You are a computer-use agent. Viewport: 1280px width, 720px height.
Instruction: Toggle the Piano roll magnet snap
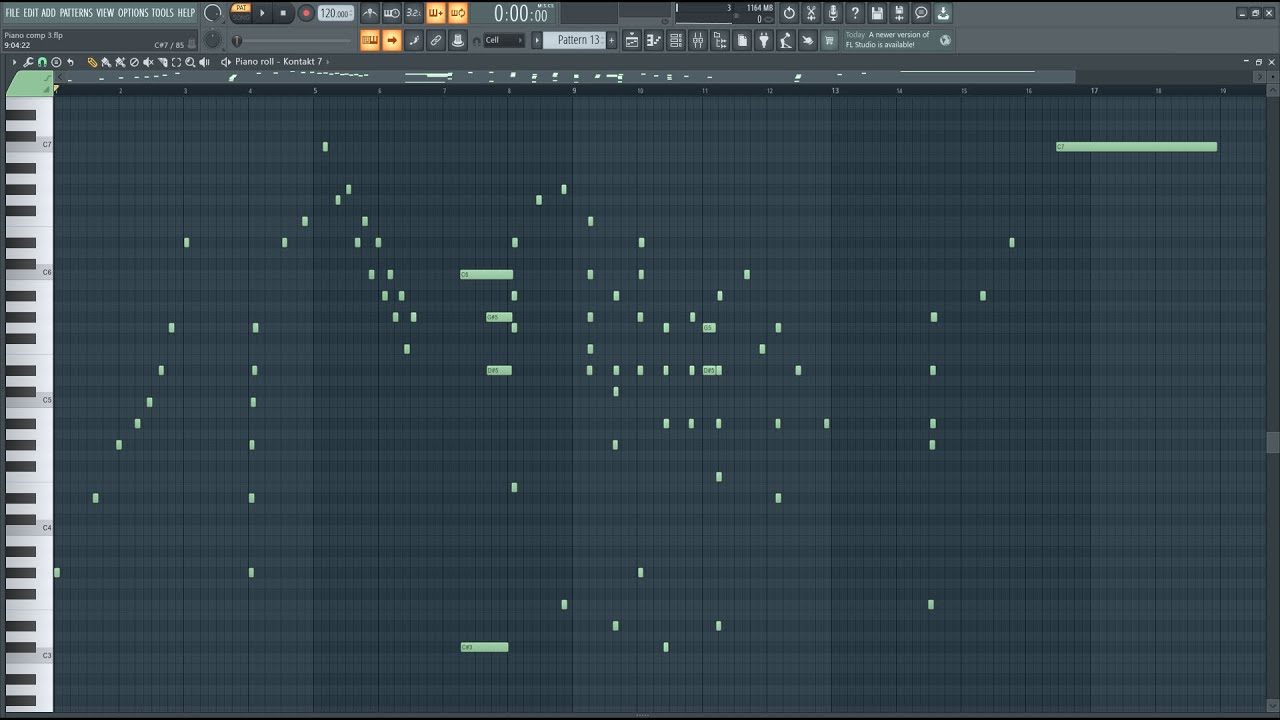click(42, 62)
